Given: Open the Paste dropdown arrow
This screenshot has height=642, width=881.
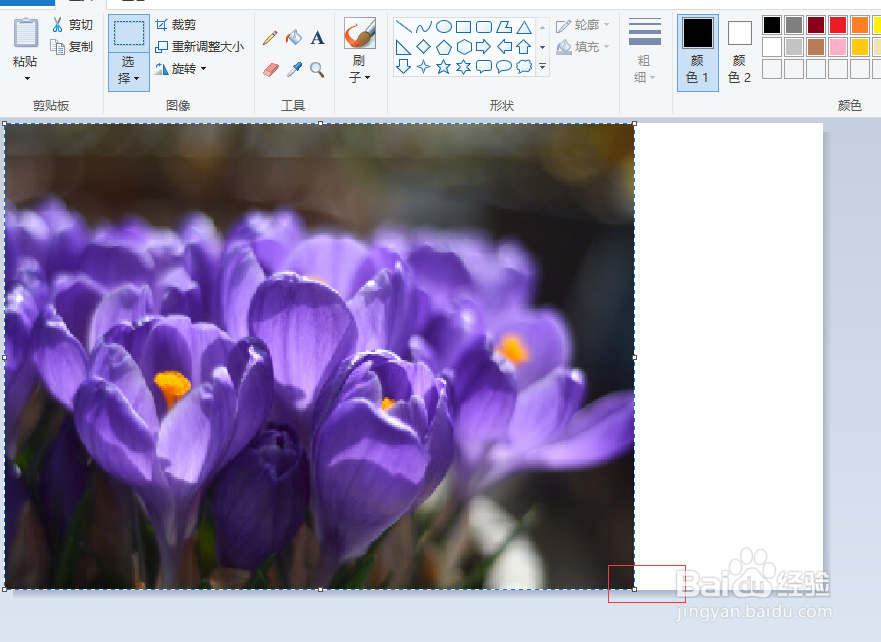Looking at the screenshot, I should click(27, 78).
